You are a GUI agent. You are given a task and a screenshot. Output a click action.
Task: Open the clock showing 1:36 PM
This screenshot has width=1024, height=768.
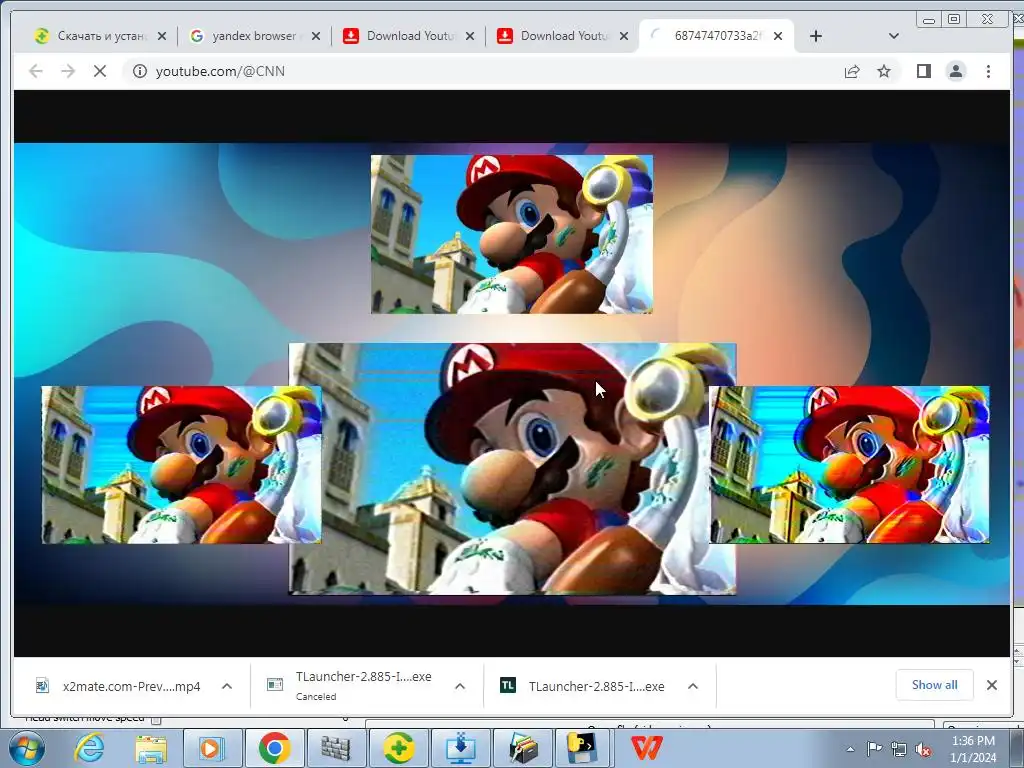pos(973,749)
